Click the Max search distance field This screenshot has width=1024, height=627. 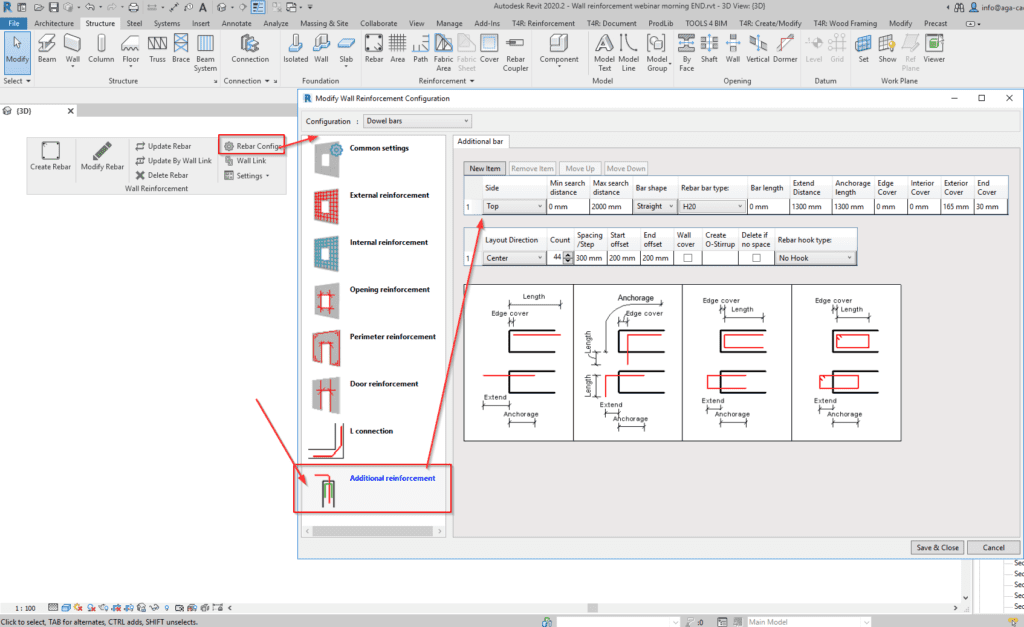point(611,206)
